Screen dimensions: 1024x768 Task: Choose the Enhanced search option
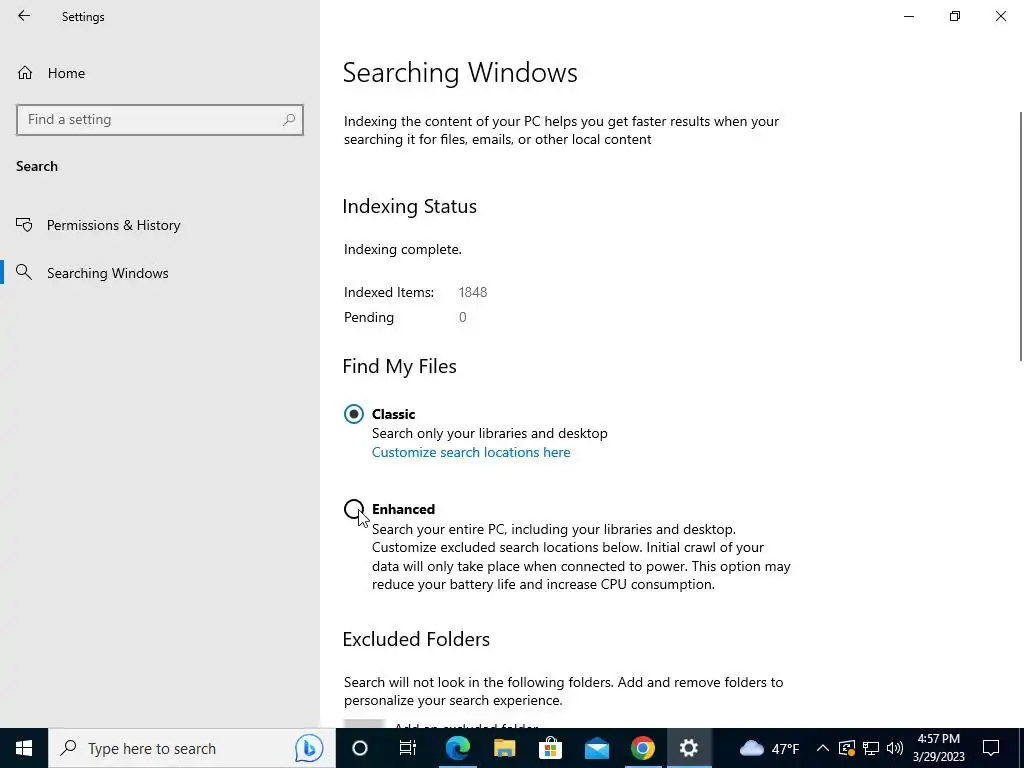click(354, 509)
